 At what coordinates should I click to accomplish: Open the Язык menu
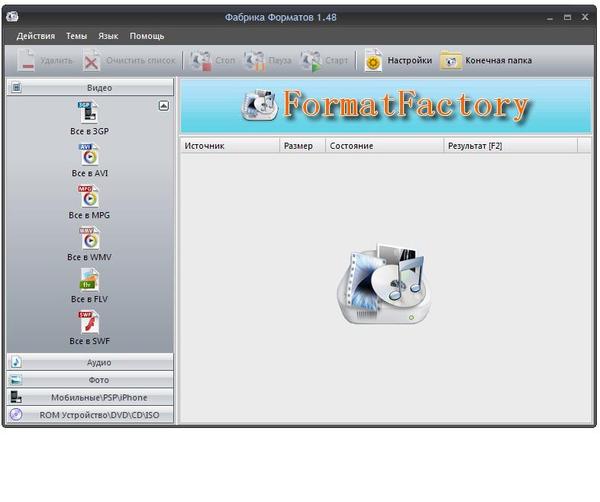108,36
